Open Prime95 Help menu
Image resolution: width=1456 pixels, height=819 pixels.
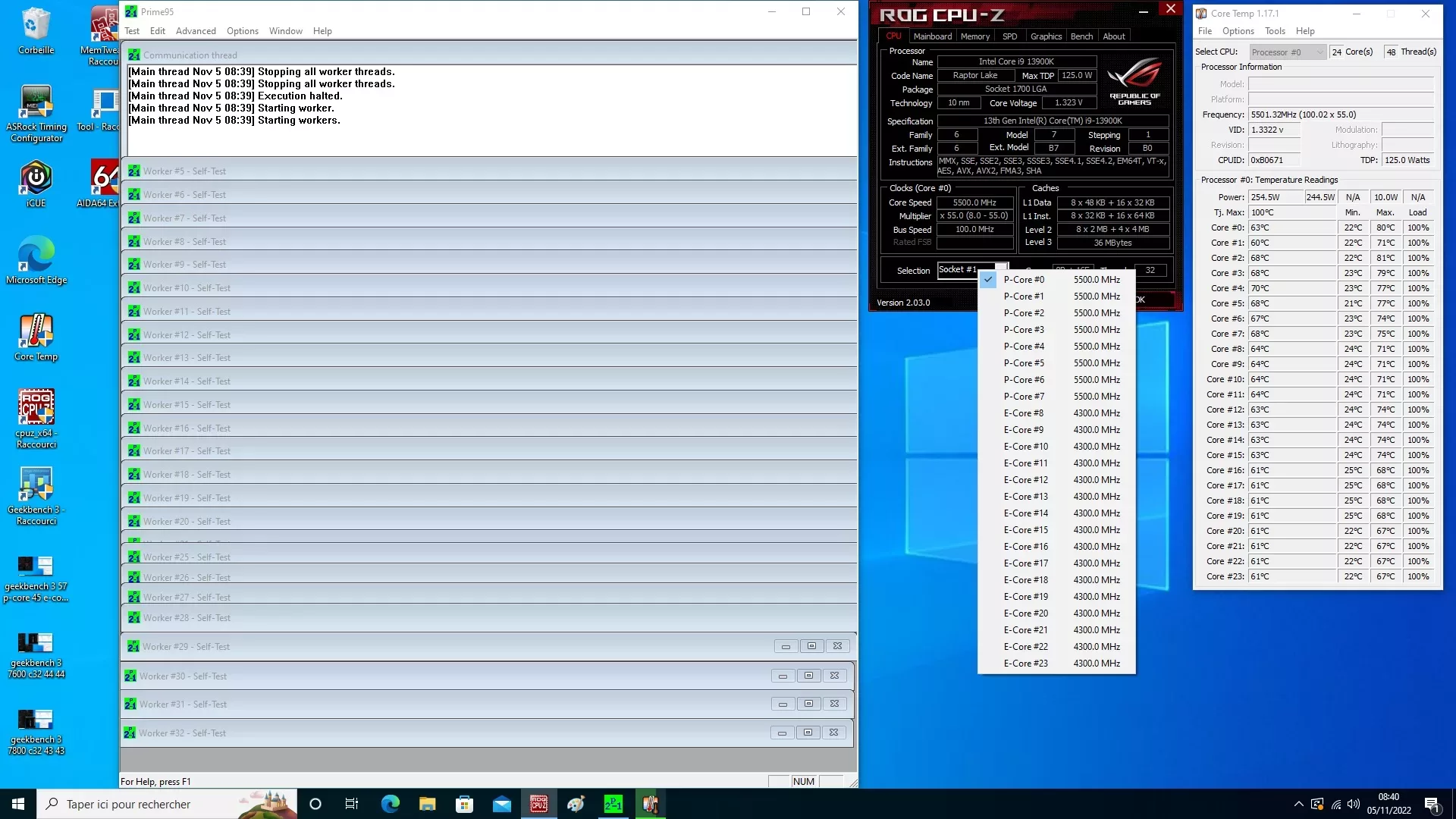click(x=322, y=31)
